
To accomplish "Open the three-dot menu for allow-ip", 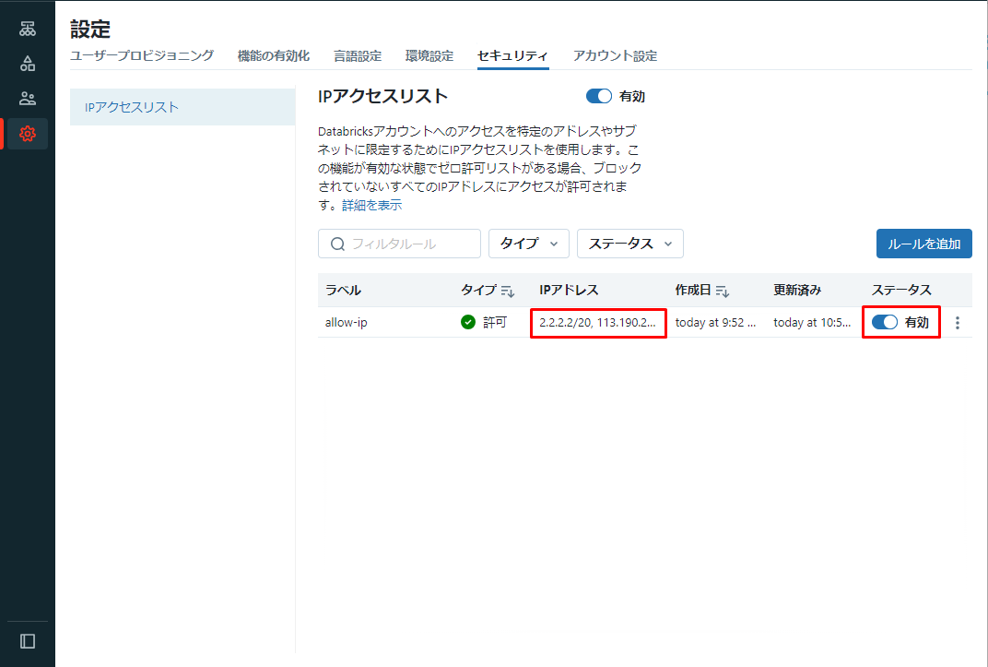I will pos(957,323).
